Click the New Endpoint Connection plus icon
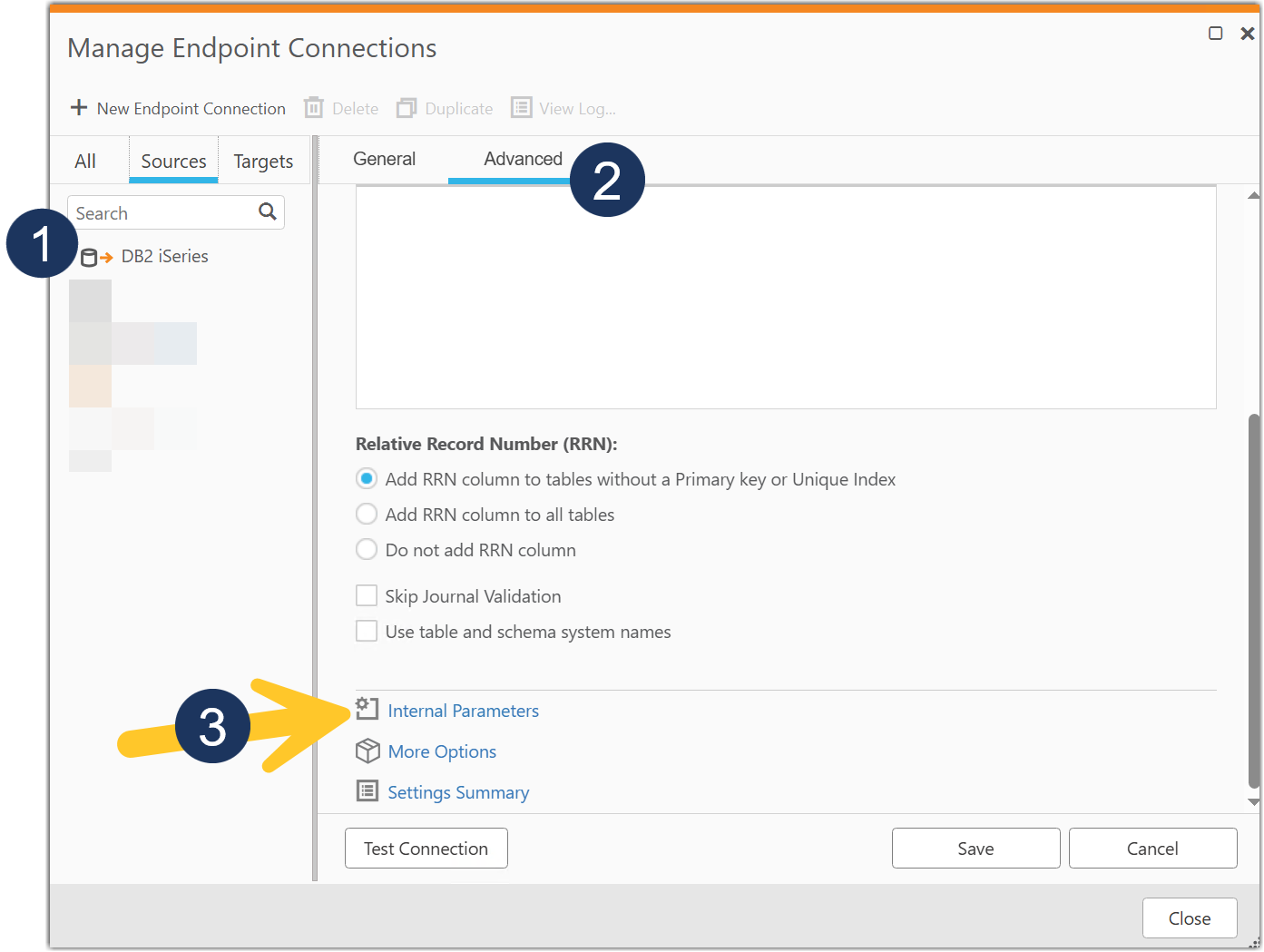This screenshot has width=1264, height=952. [x=79, y=107]
